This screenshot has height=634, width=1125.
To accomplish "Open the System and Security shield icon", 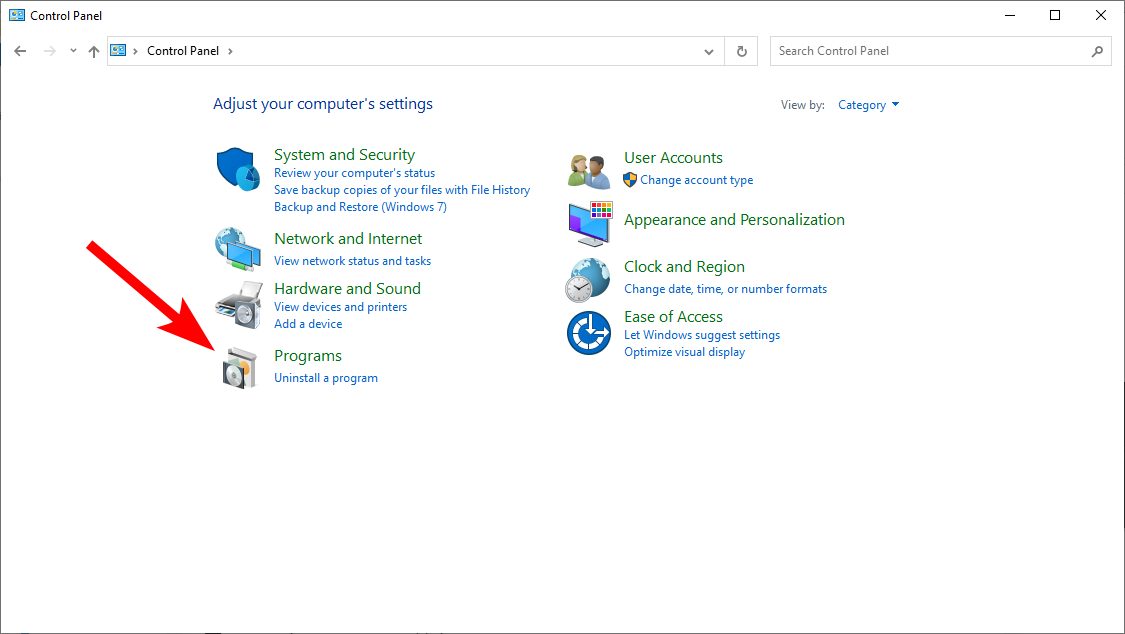I will [238, 169].
